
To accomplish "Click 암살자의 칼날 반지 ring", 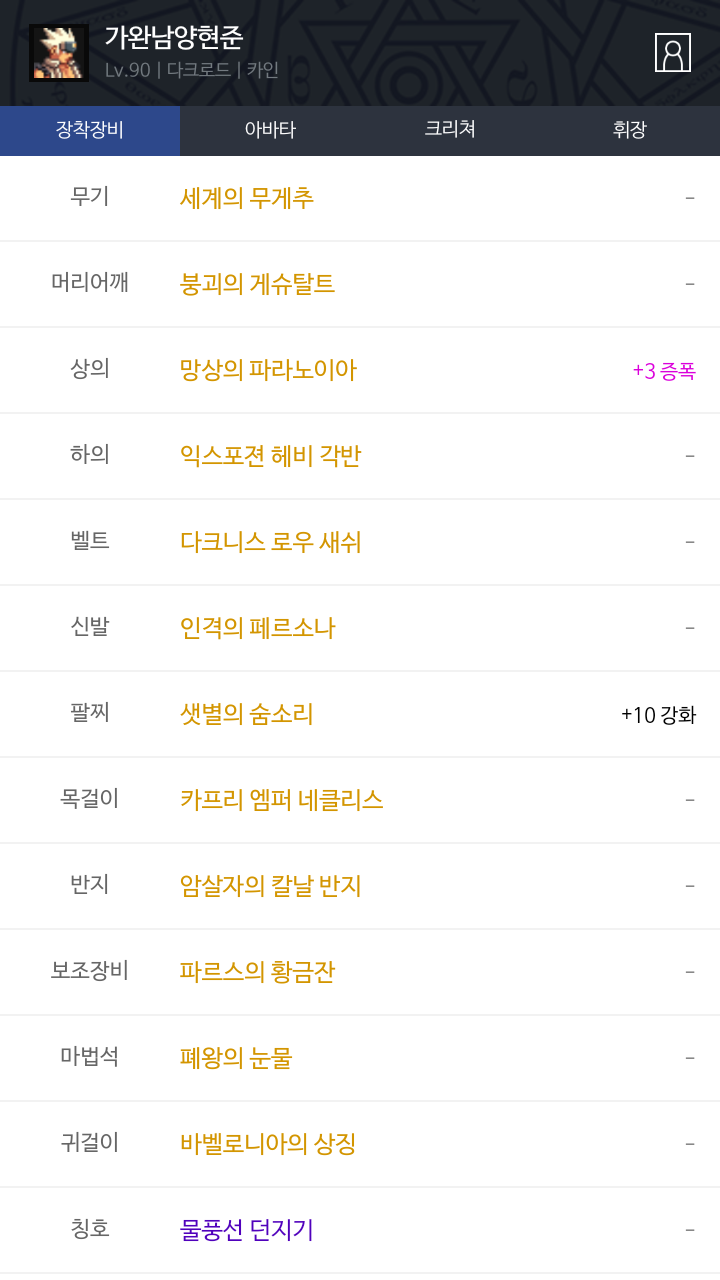I will [x=270, y=886].
